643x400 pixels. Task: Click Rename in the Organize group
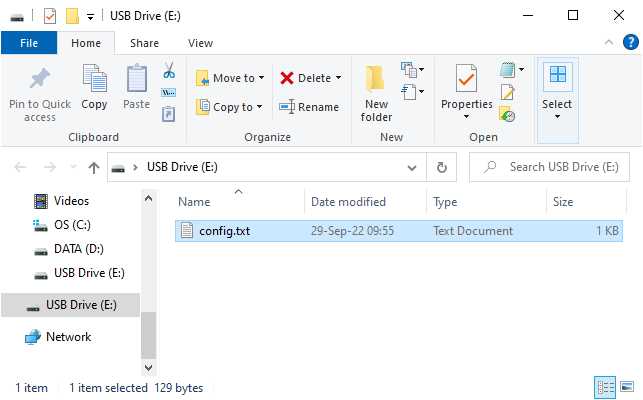pos(309,107)
